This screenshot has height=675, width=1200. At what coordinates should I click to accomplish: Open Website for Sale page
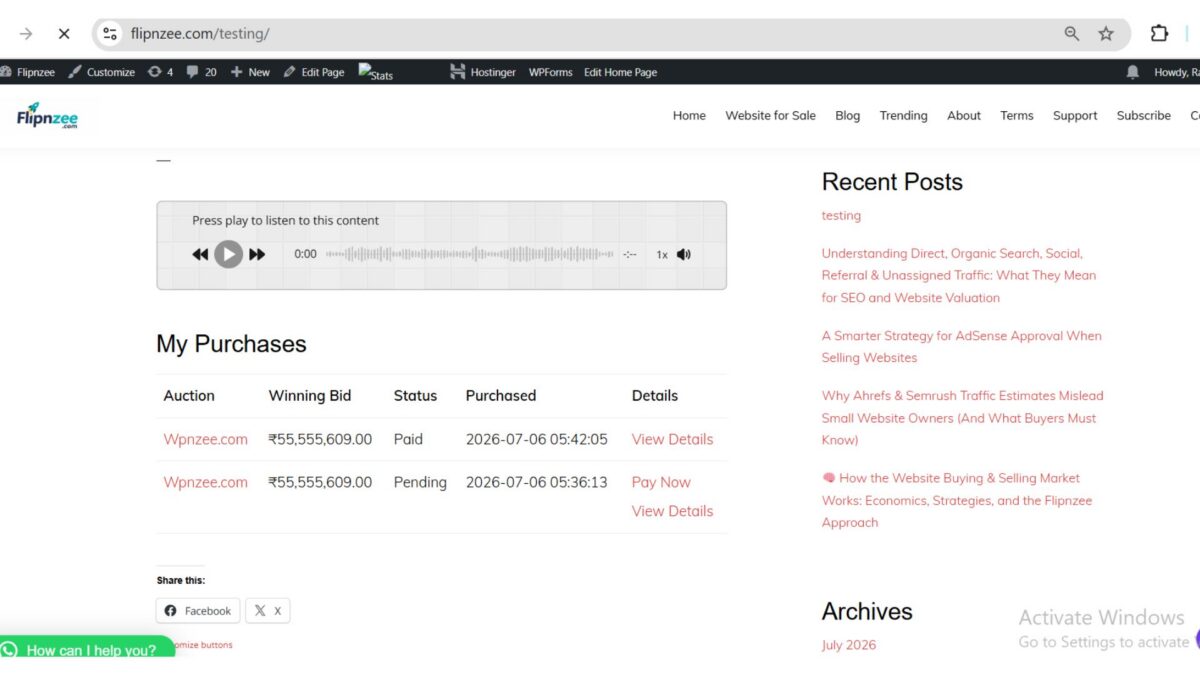pyautogui.click(x=770, y=116)
